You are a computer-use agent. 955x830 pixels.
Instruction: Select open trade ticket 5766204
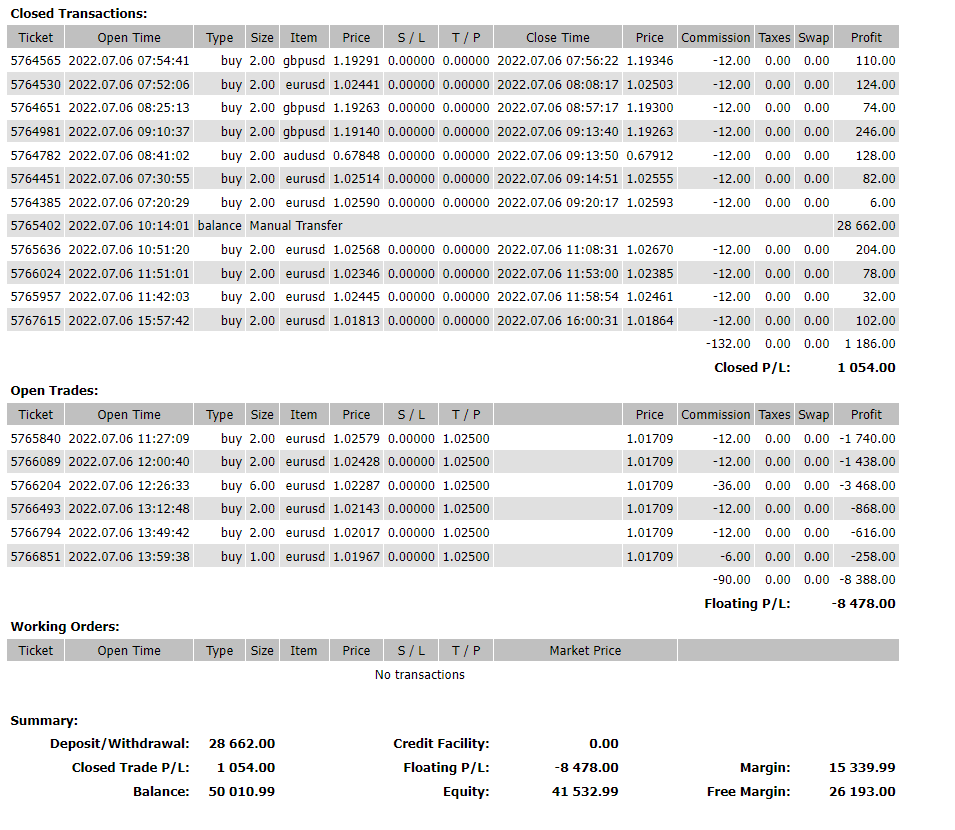coord(36,485)
